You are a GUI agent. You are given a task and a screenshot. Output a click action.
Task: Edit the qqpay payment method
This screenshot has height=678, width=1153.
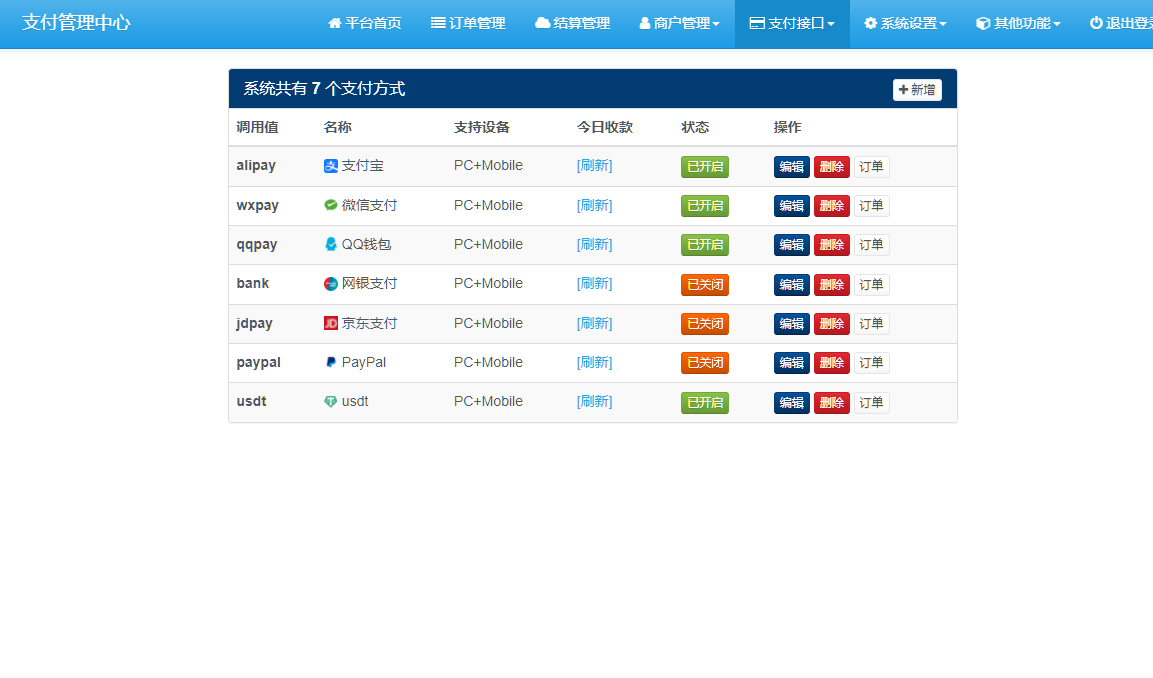(791, 245)
